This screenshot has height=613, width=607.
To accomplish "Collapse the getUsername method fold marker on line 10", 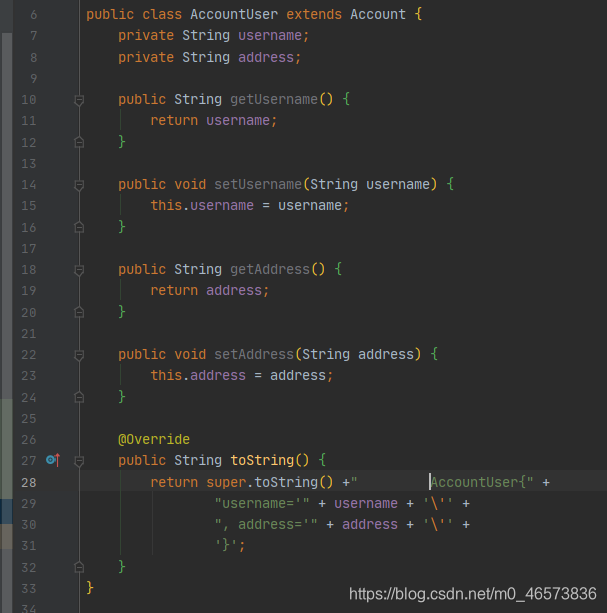I will (79, 100).
